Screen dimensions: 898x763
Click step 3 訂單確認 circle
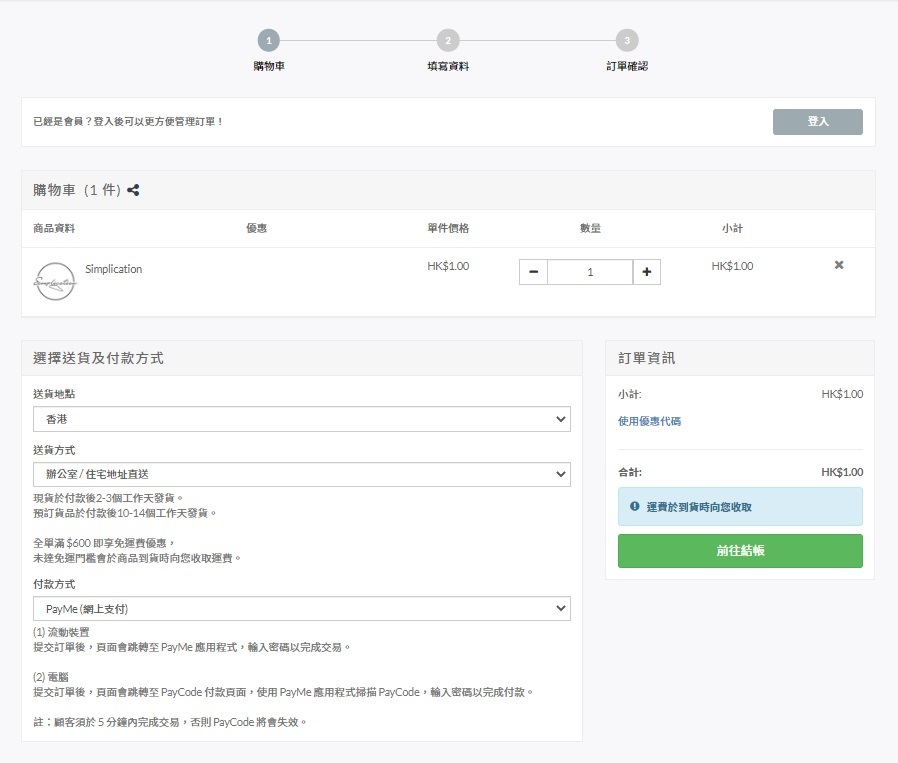[x=627, y=41]
